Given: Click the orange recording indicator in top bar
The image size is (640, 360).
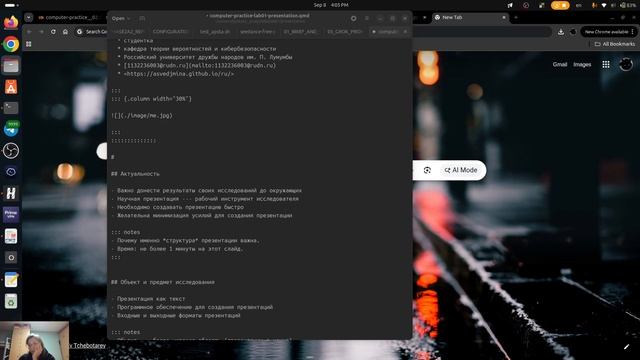Looking at the screenshot, I should pyautogui.click(x=560, y=5).
